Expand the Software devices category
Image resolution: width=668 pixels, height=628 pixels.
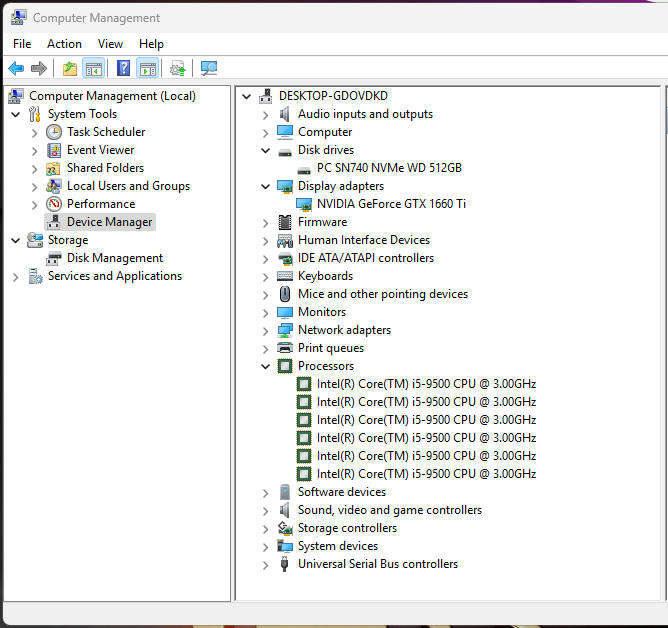coord(265,493)
